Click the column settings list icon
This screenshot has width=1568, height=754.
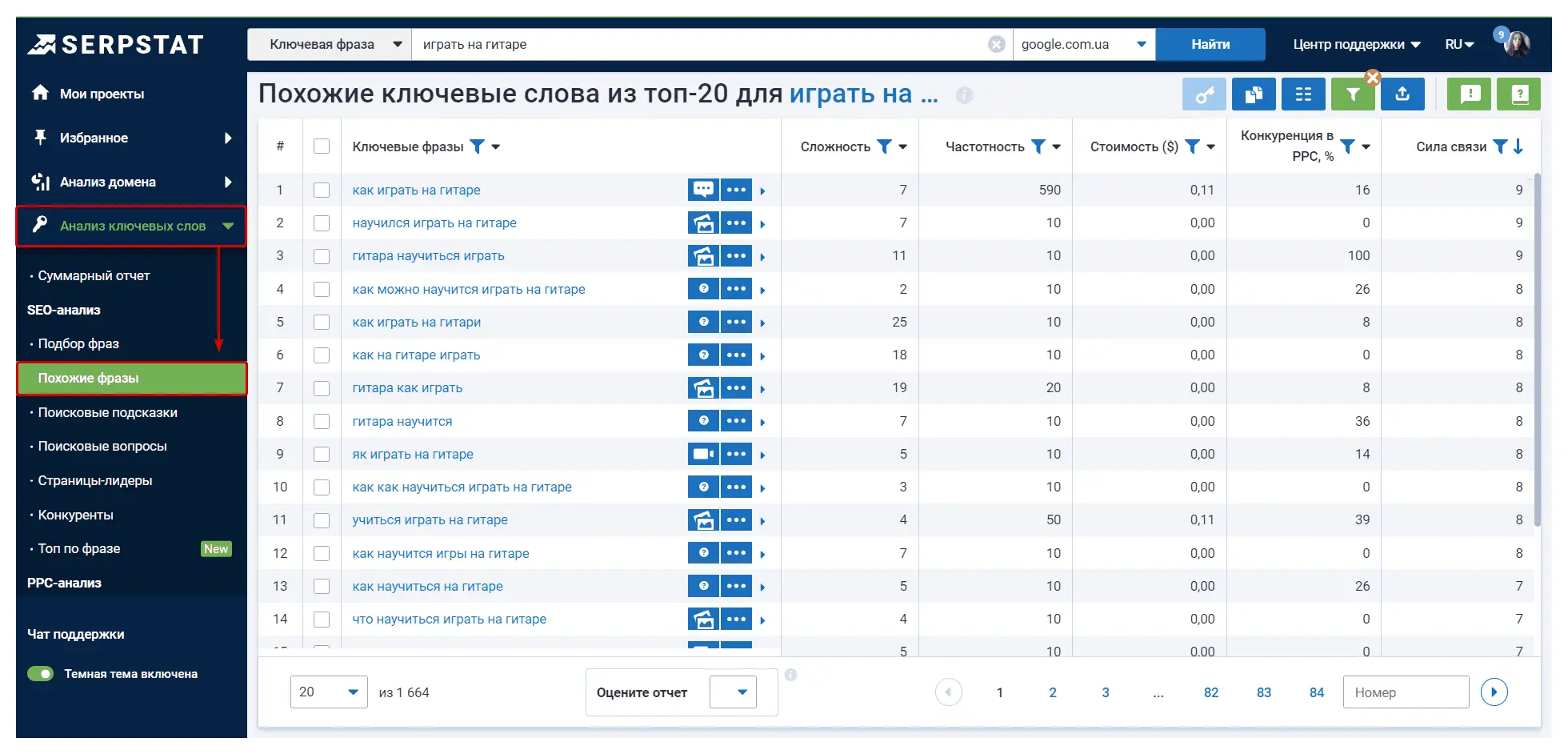coord(1303,94)
